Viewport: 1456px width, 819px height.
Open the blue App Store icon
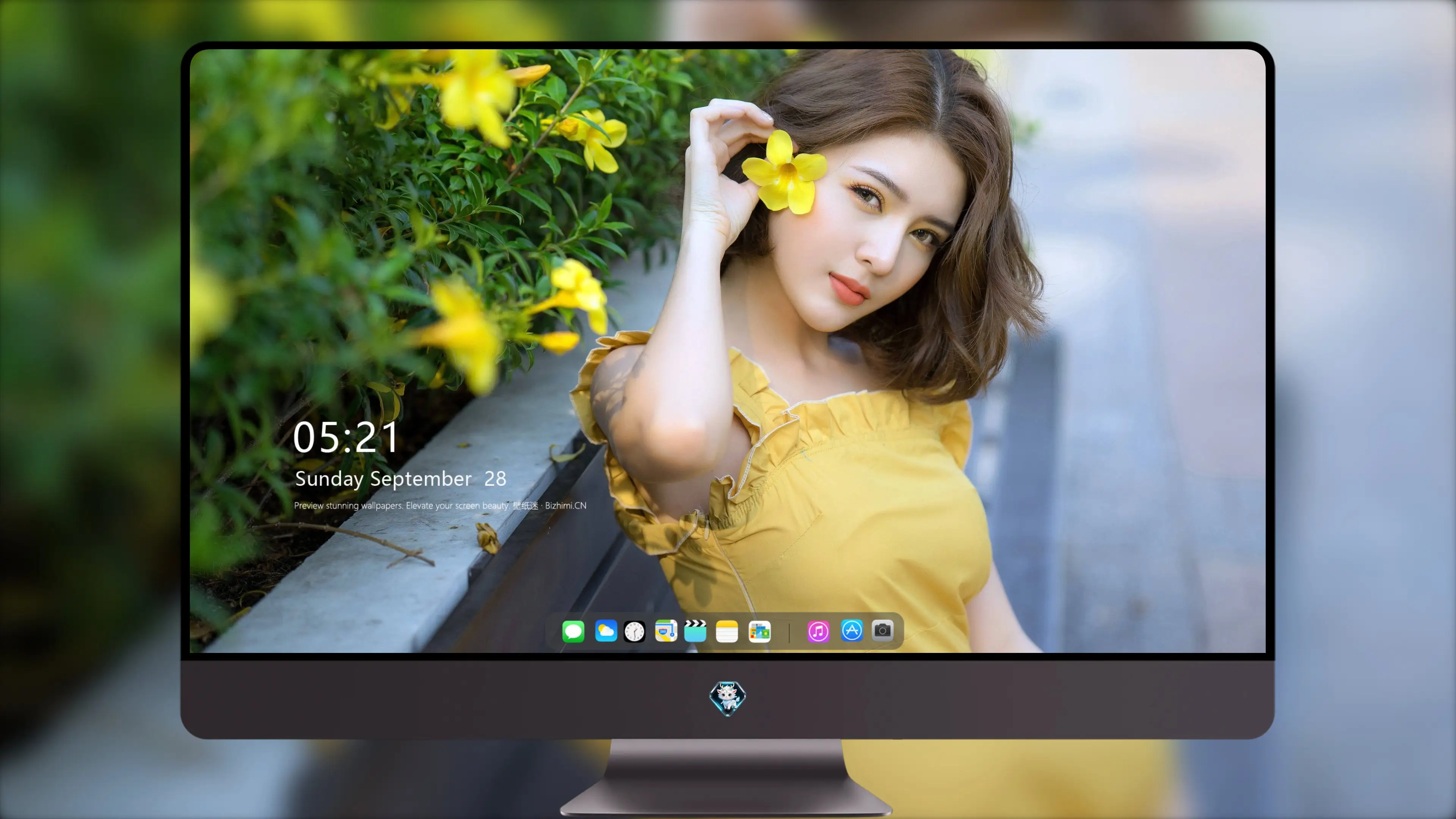coord(851,630)
